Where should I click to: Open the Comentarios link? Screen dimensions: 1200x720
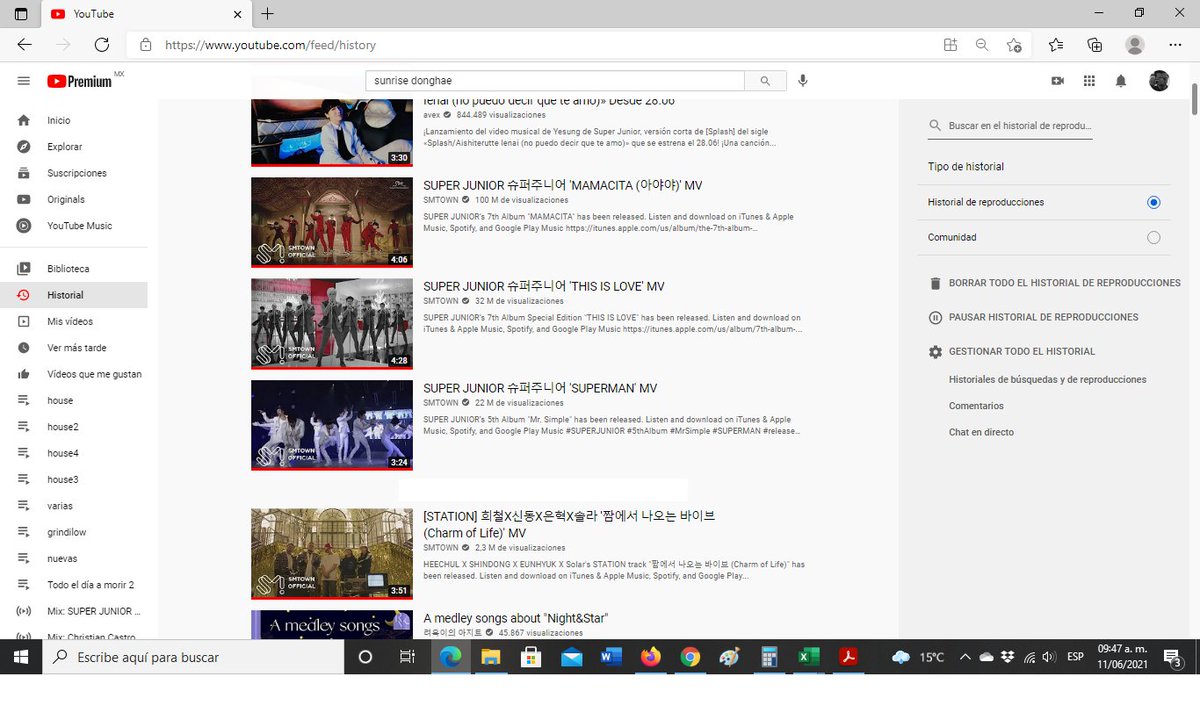976,406
